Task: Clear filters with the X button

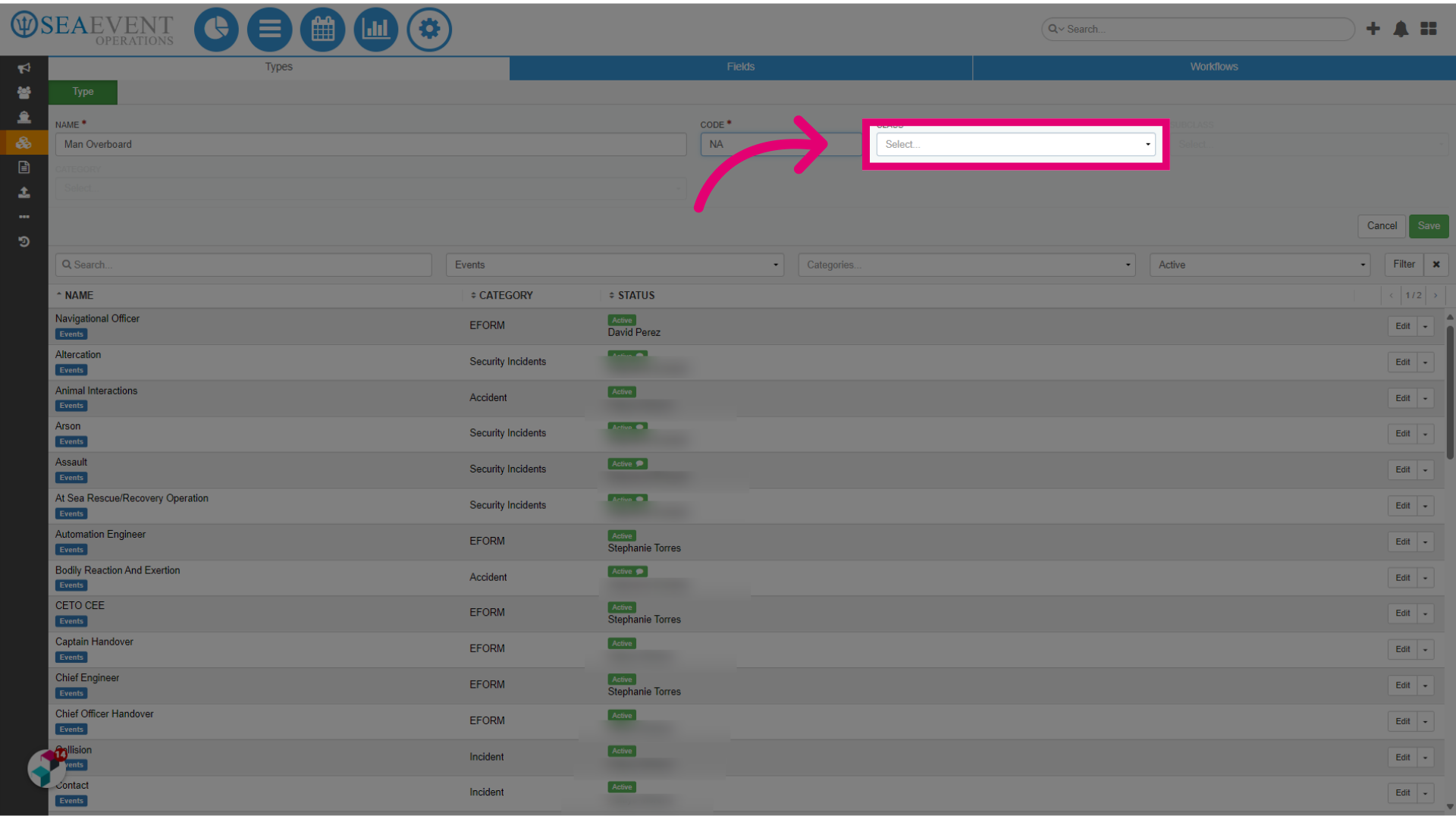Action: (x=1436, y=265)
